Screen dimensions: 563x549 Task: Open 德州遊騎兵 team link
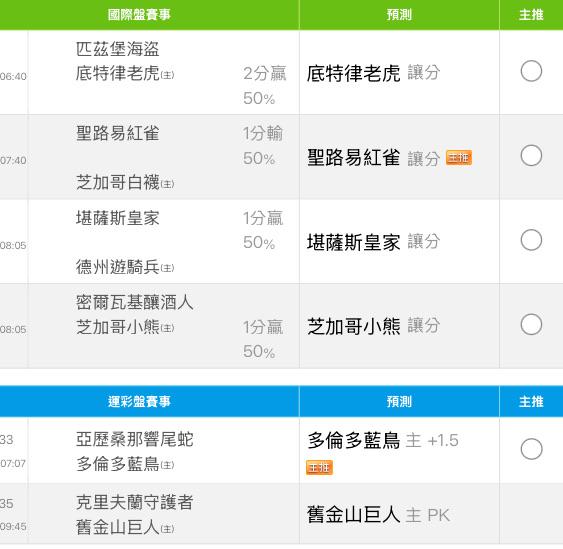[x=117, y=267]
